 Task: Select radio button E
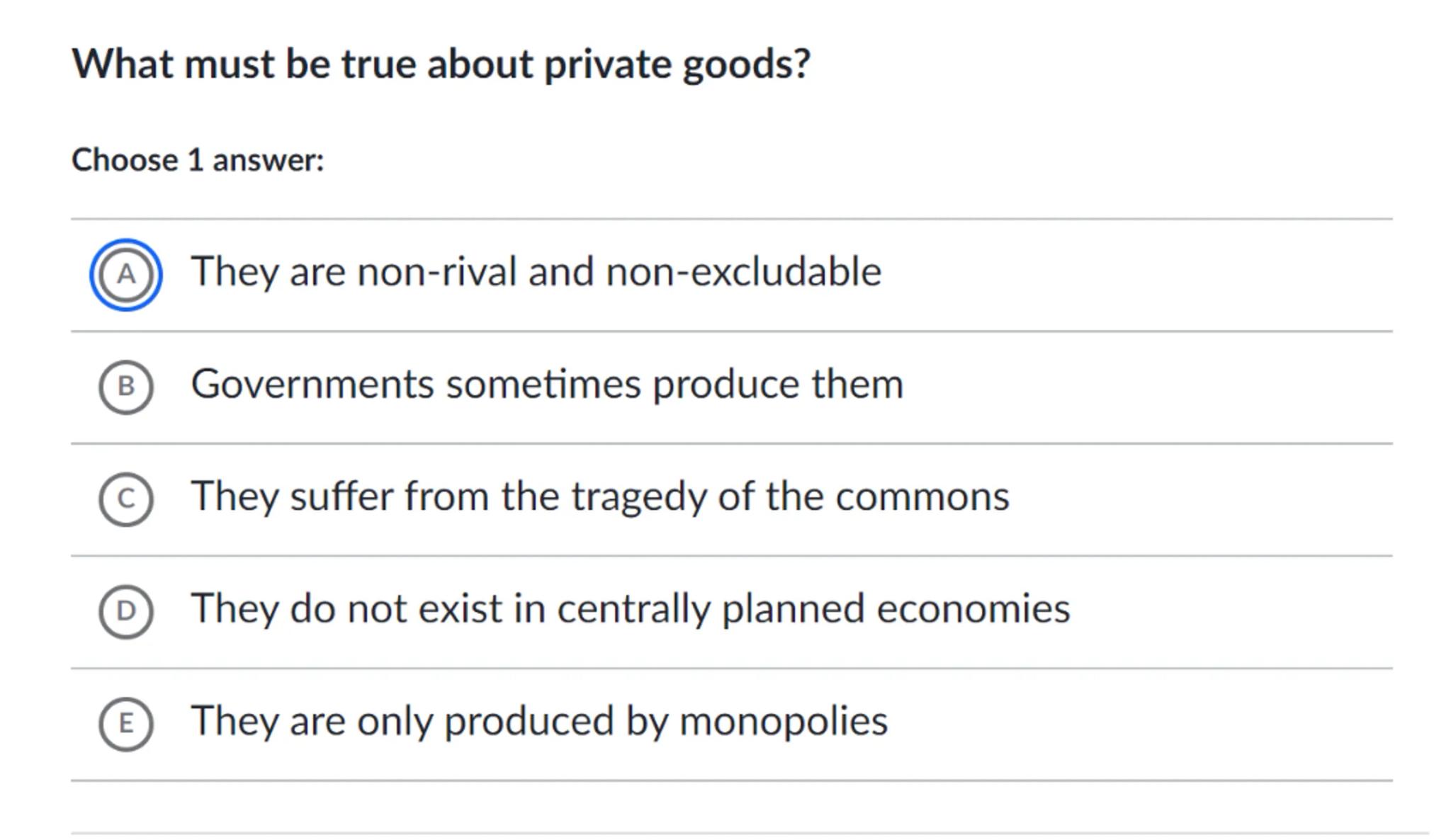(x=125, y=723)
